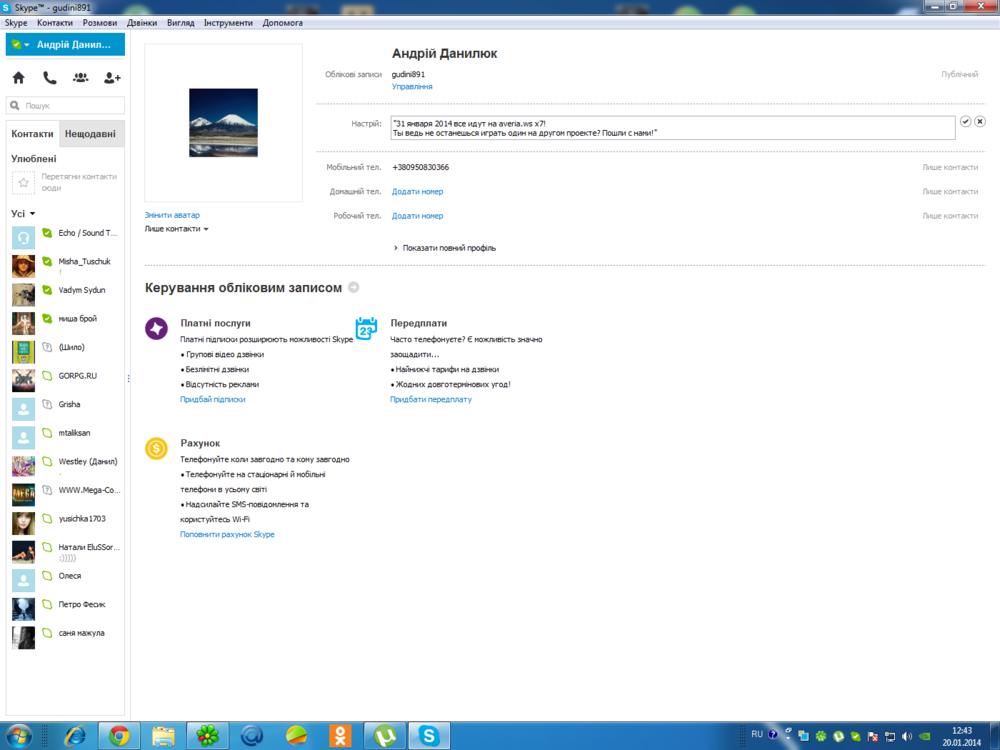The width and height of the screenshot is (1000, 750).
Task: Click the create group icon
Action: pos(81,78)
